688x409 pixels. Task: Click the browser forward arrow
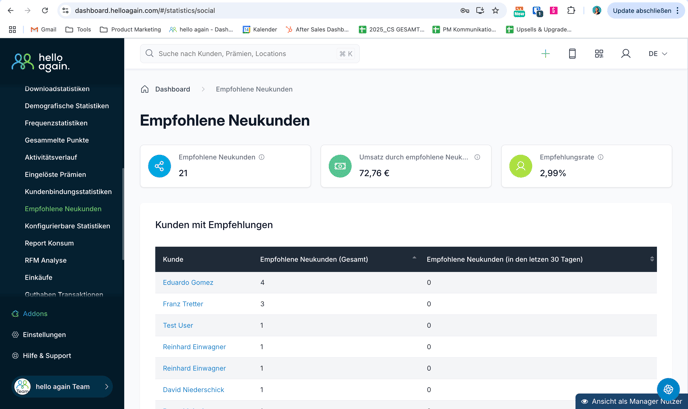(28, 11)
